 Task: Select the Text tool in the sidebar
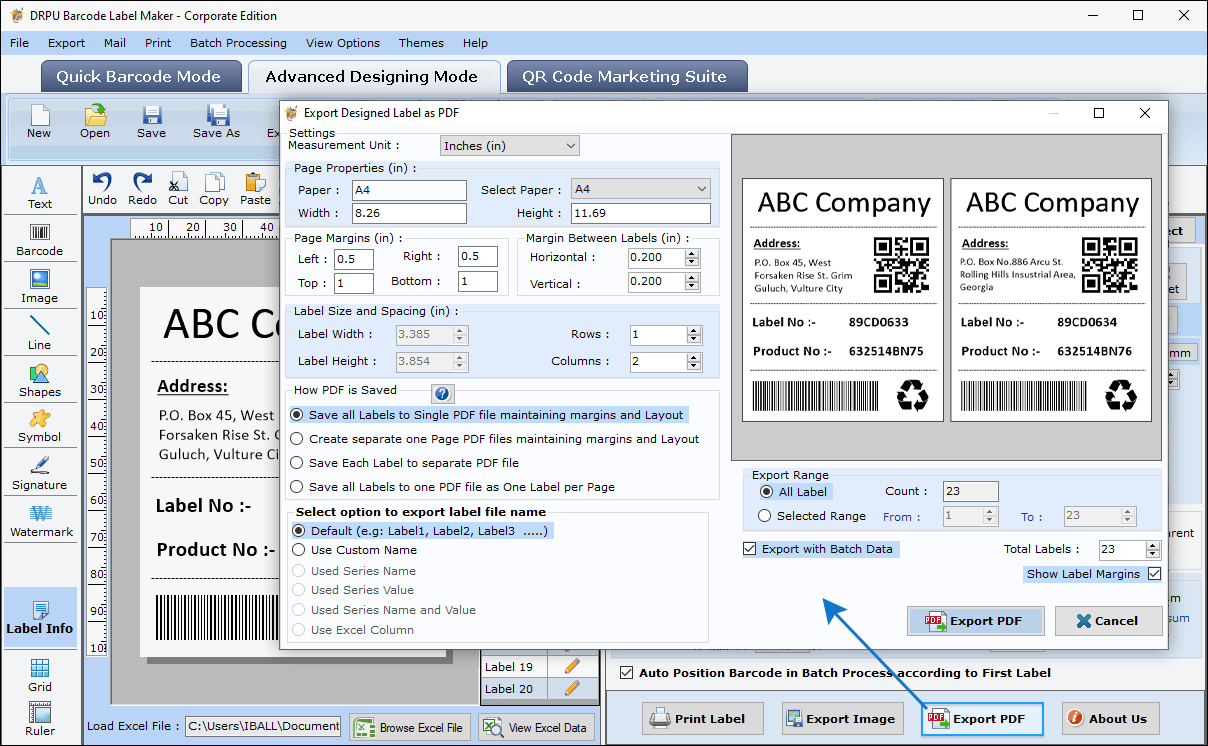40,193
